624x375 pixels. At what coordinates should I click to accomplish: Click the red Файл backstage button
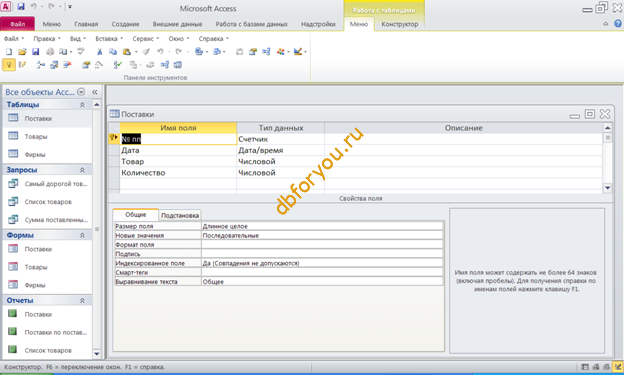click(x=18, y=24)
